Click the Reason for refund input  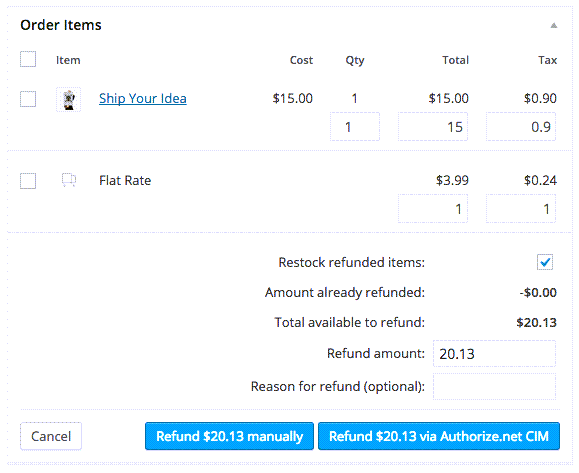pos(494,387)
